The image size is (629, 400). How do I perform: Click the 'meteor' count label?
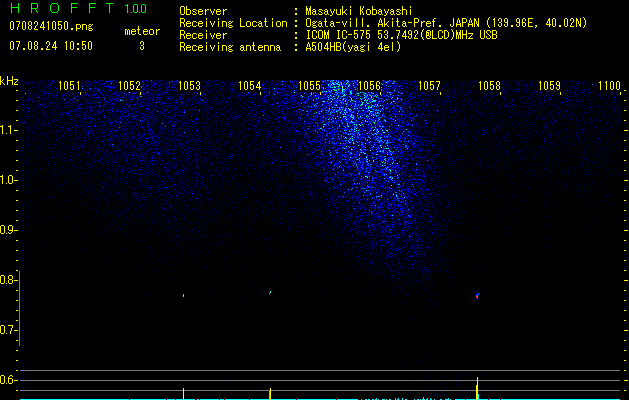[x=142, y=31]
